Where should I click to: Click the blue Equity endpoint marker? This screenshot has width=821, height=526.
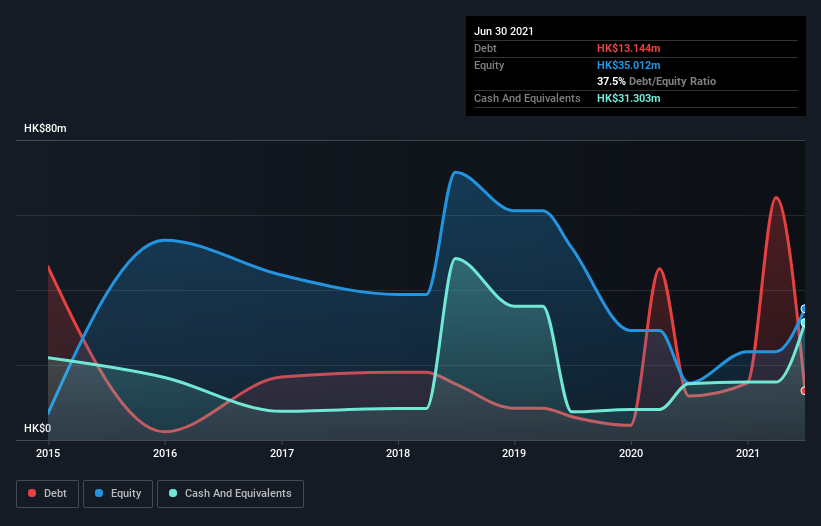[x=804, y=309]
